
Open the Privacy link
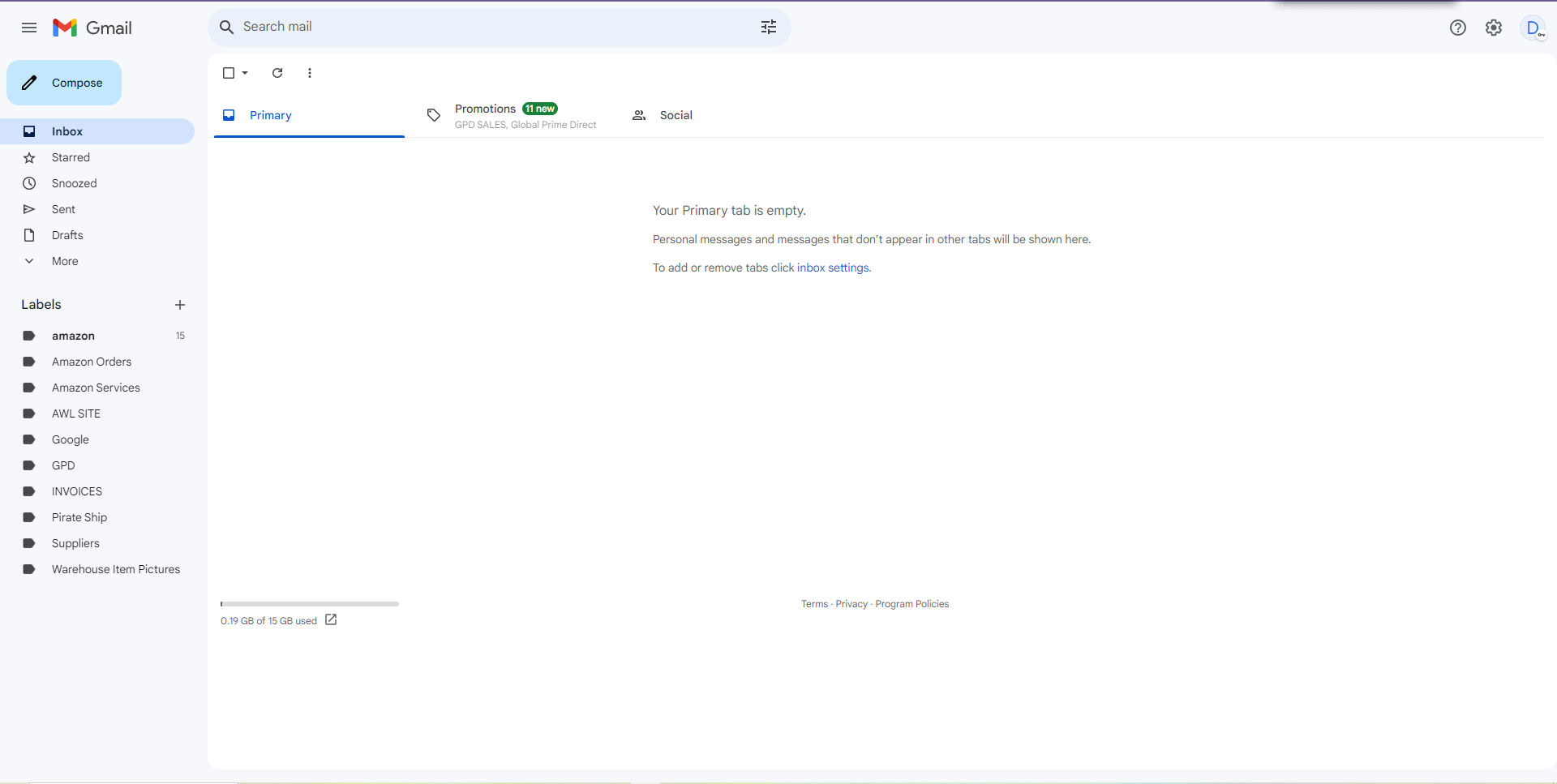(x=851, y=604)
